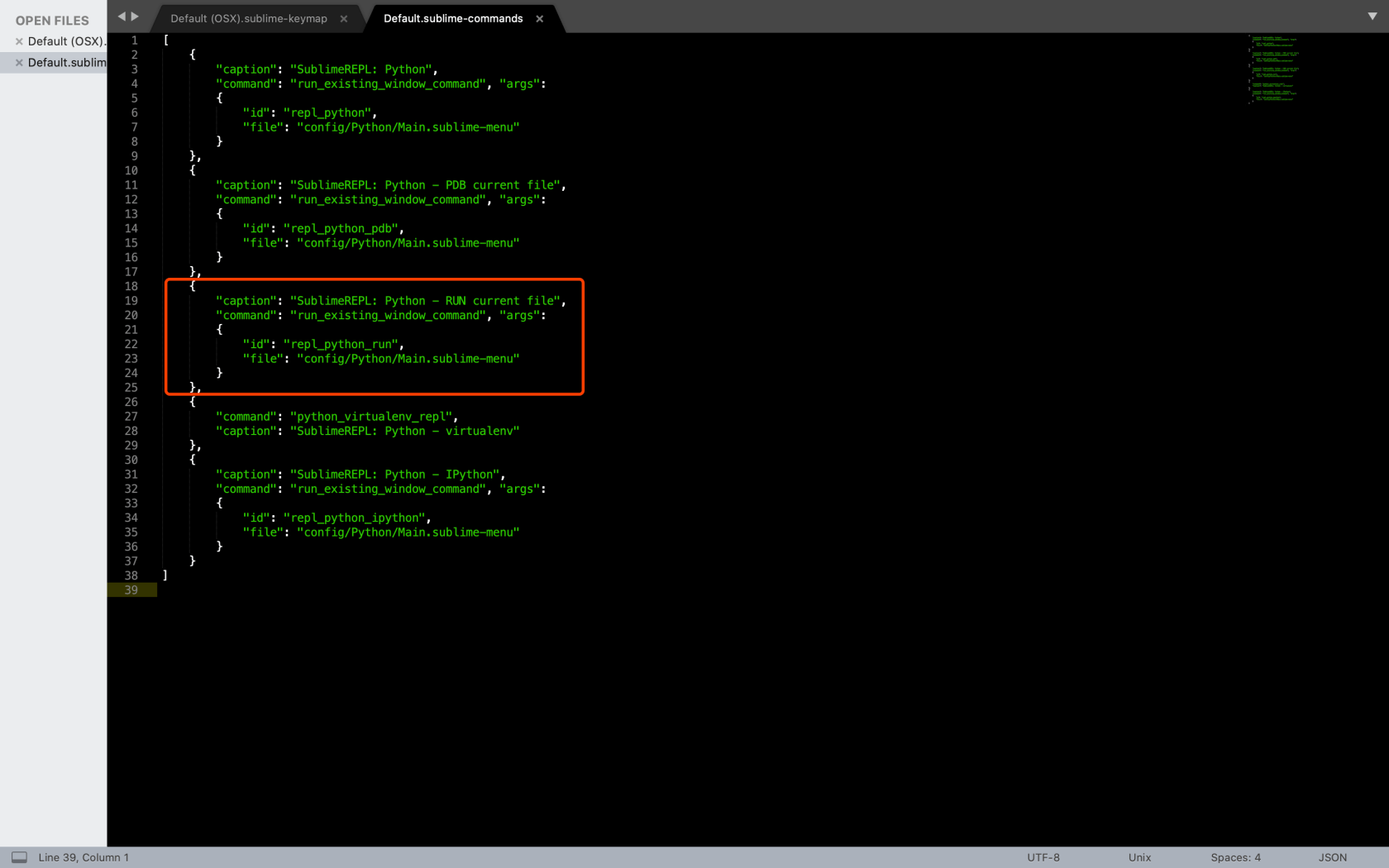Change the JSON syntax selector

(x=1332, y=857)
